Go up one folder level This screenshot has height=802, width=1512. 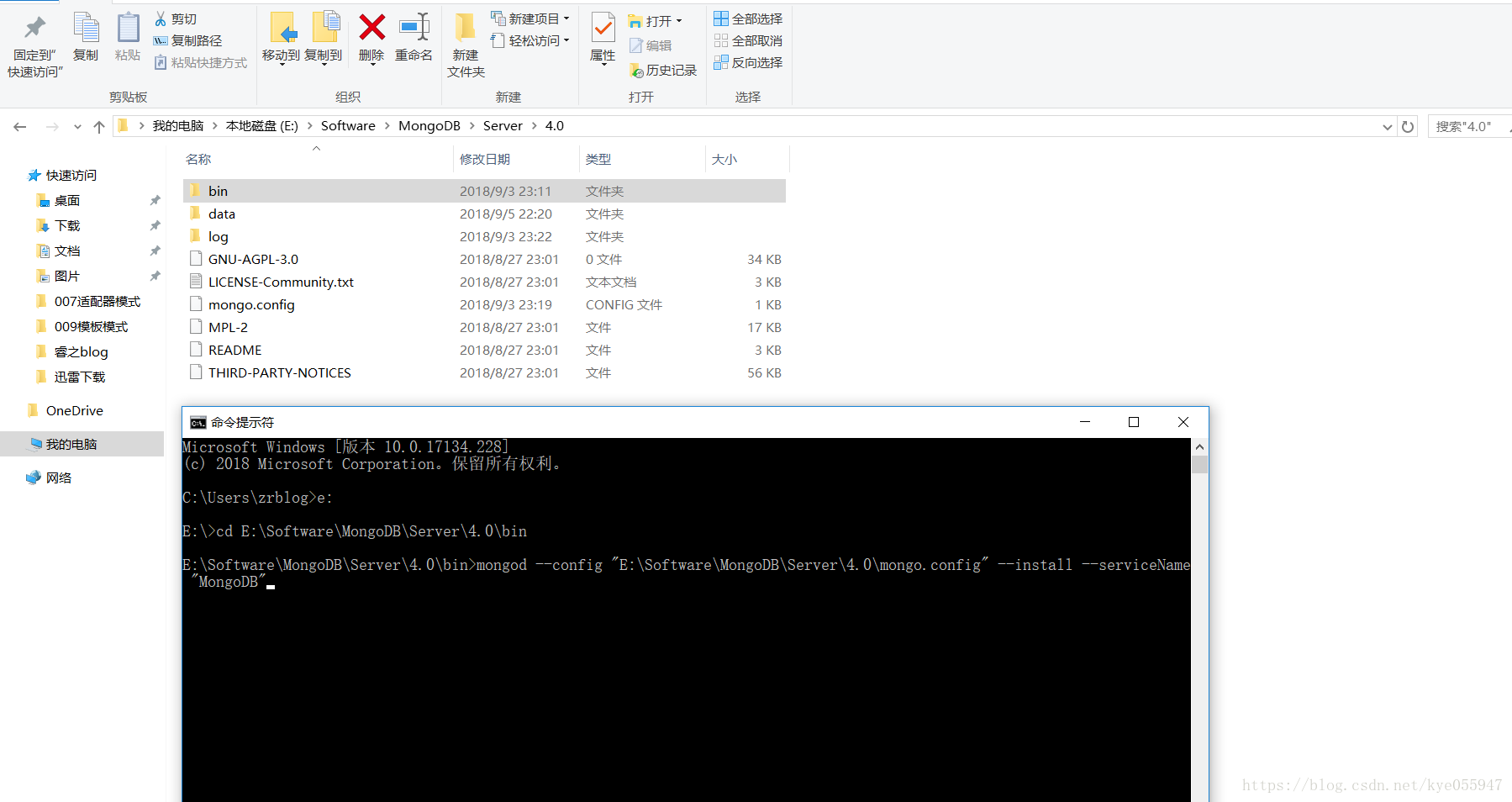click(x=99, y=126)
